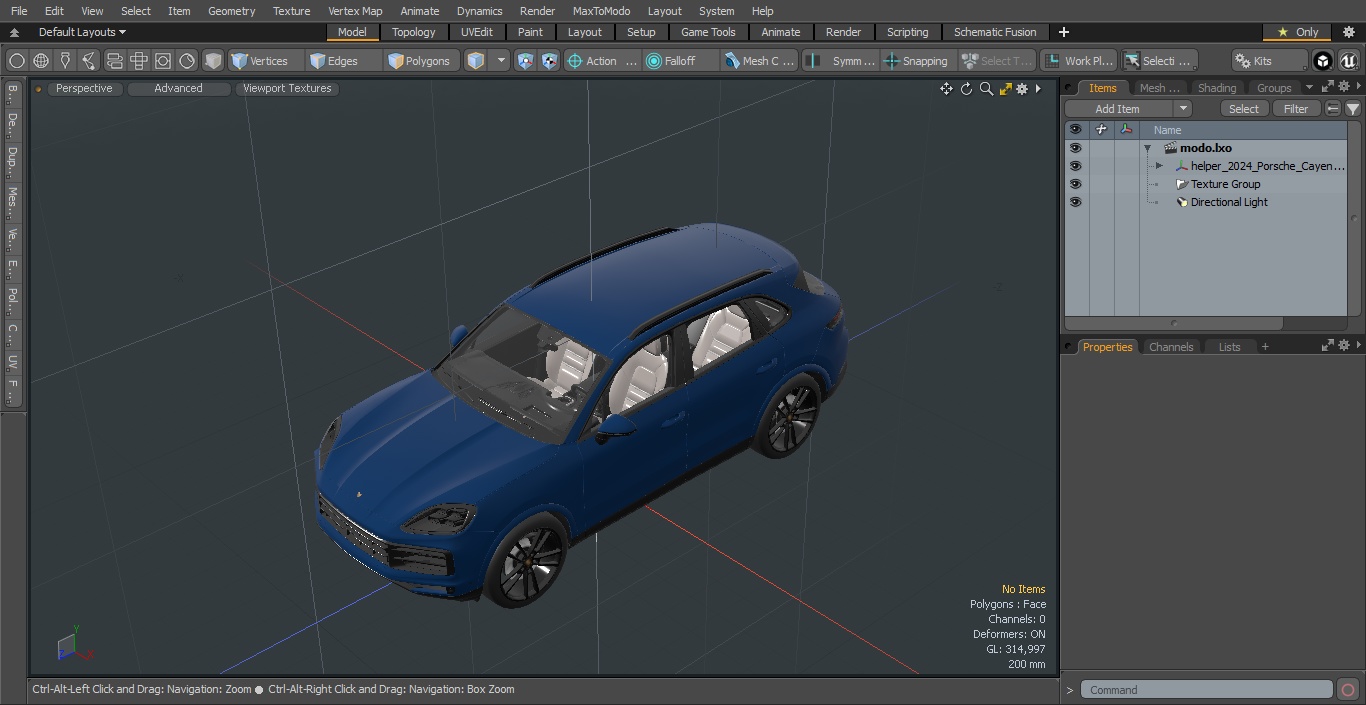Choose the pen drawing tool icon
Screen dimensions: 1366x705
65,61
